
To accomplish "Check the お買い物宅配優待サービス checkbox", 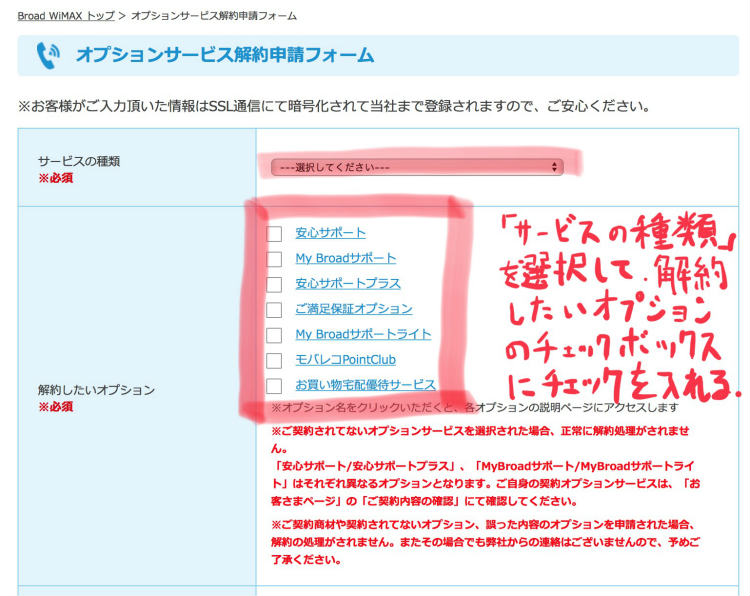I will [x=274, y=386].
